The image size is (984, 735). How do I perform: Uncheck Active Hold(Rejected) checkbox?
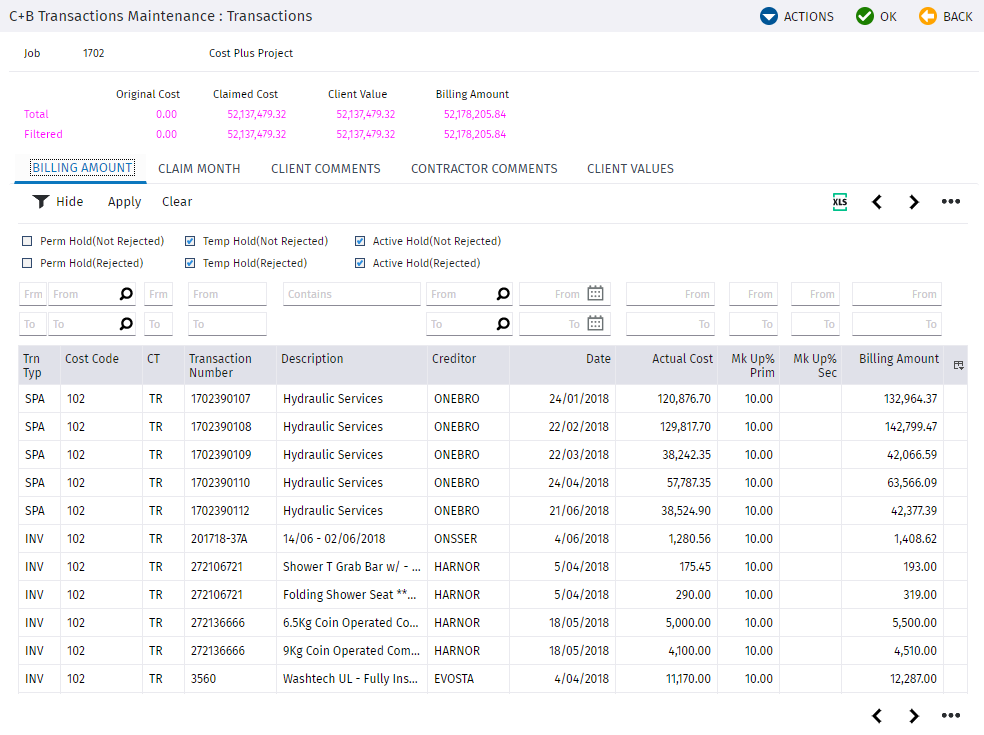[360, 263]
